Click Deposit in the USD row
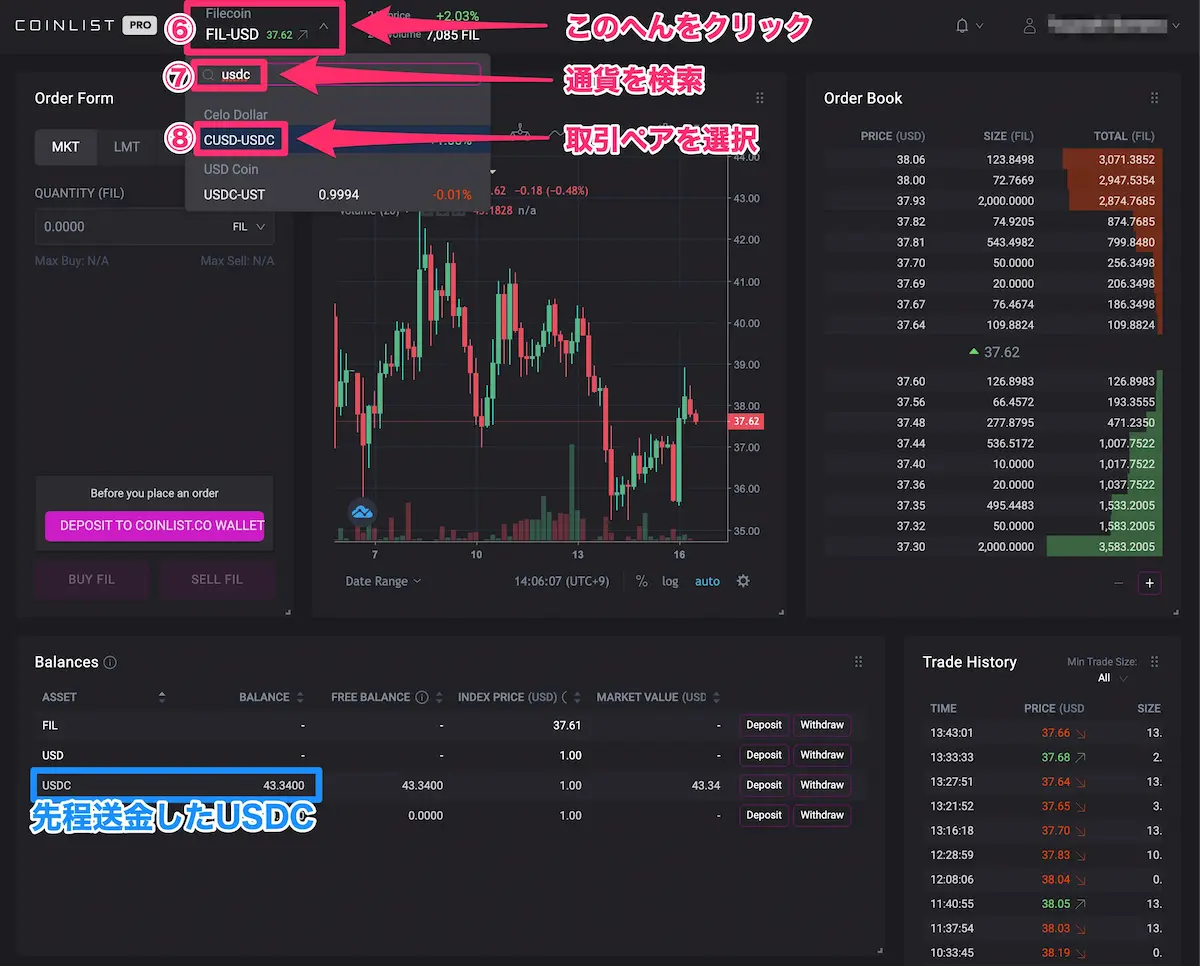1200x966 pixels. [764, 755]
